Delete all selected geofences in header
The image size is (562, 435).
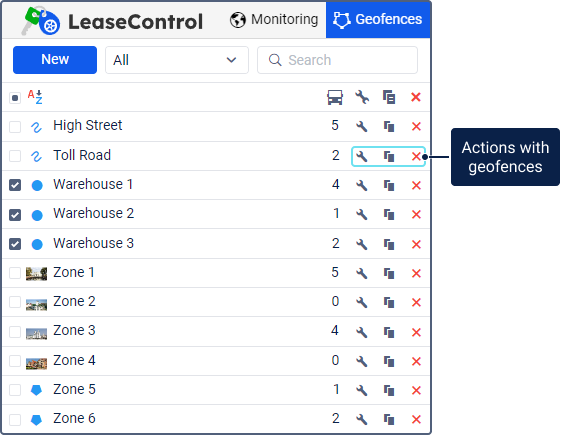(x=416, y=97)
